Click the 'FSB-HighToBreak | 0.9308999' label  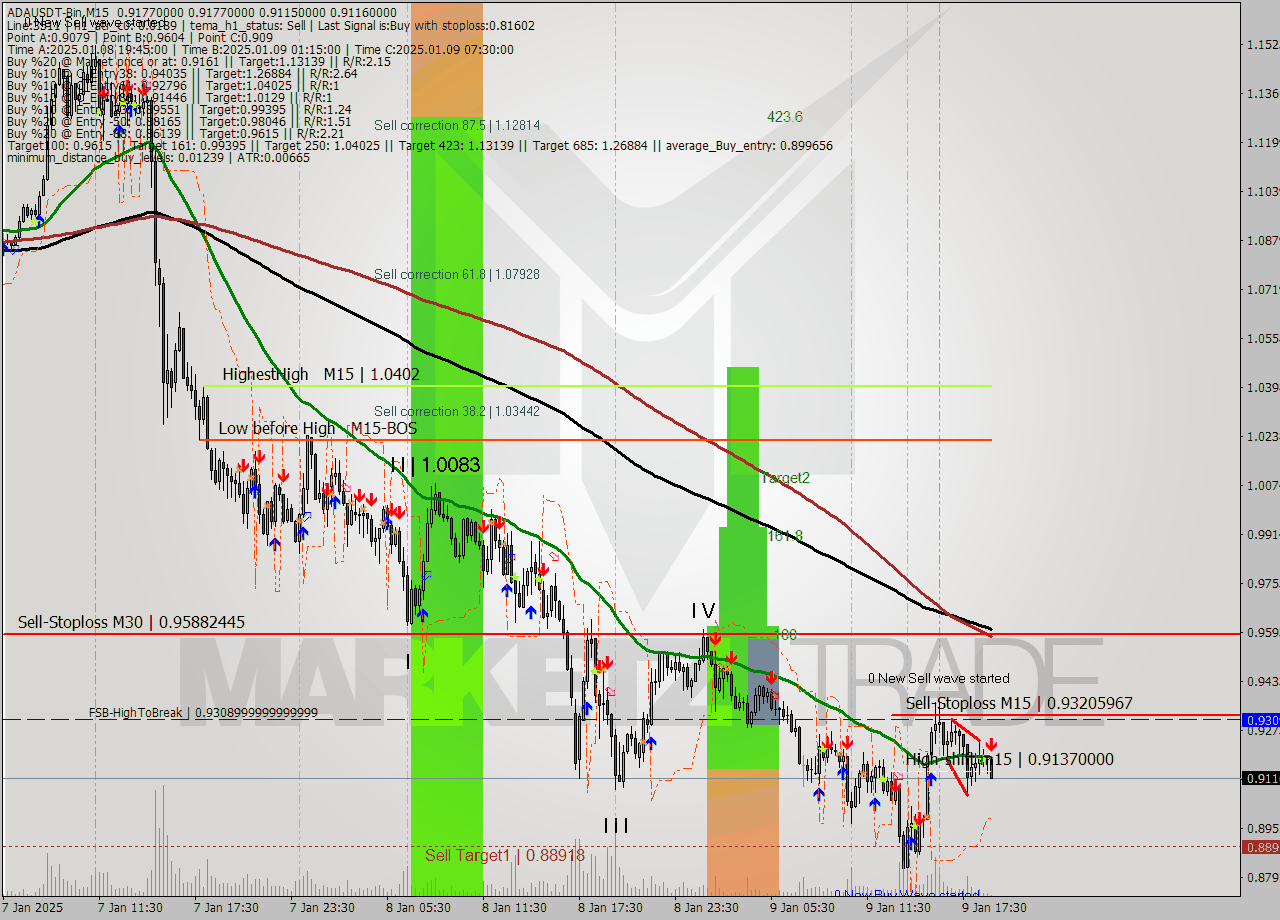click(x=203, y=713)
